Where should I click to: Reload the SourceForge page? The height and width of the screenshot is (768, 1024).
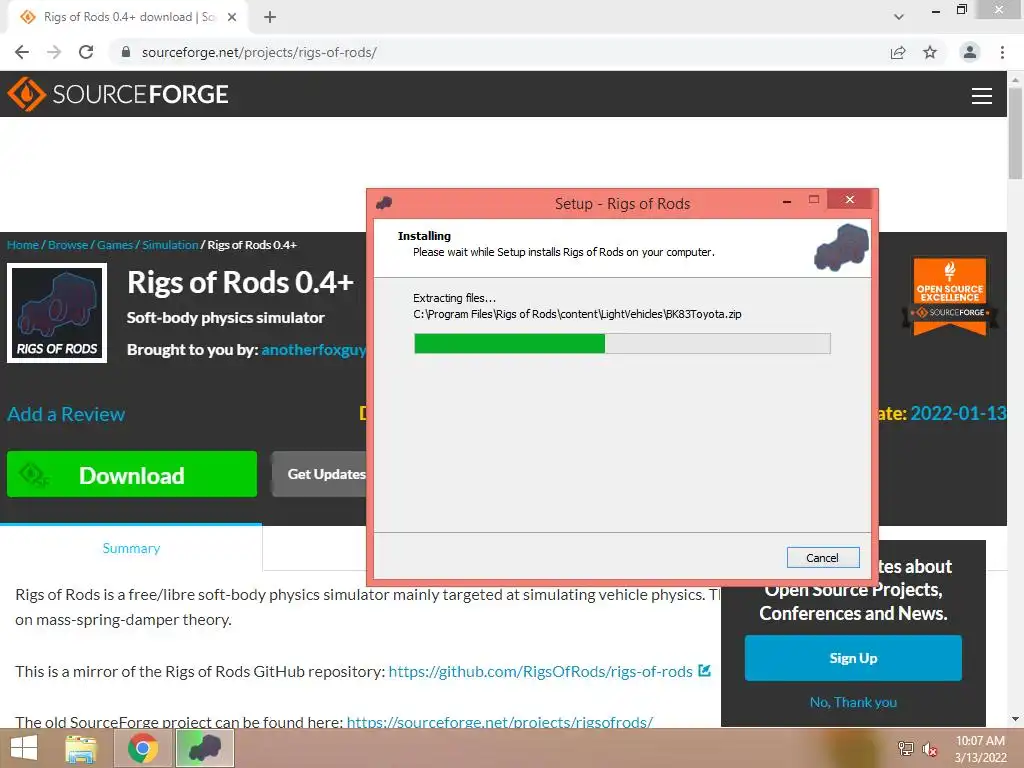coord(86,52)
